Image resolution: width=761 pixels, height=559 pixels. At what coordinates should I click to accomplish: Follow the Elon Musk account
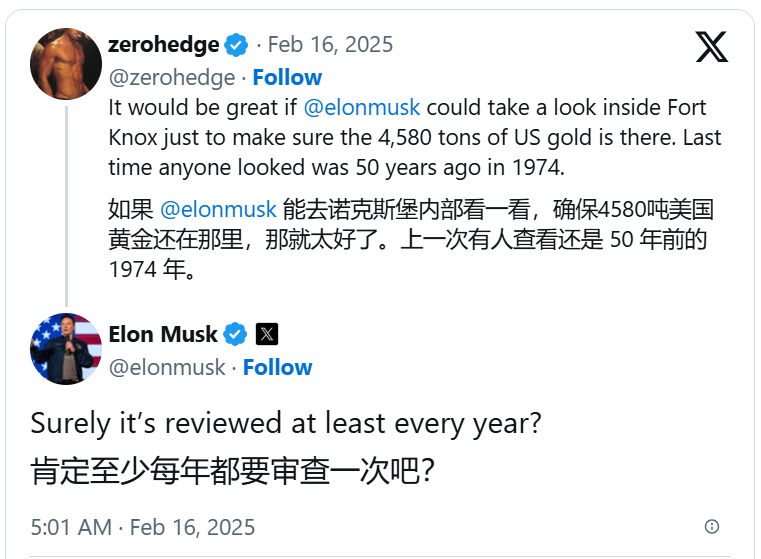277,367
